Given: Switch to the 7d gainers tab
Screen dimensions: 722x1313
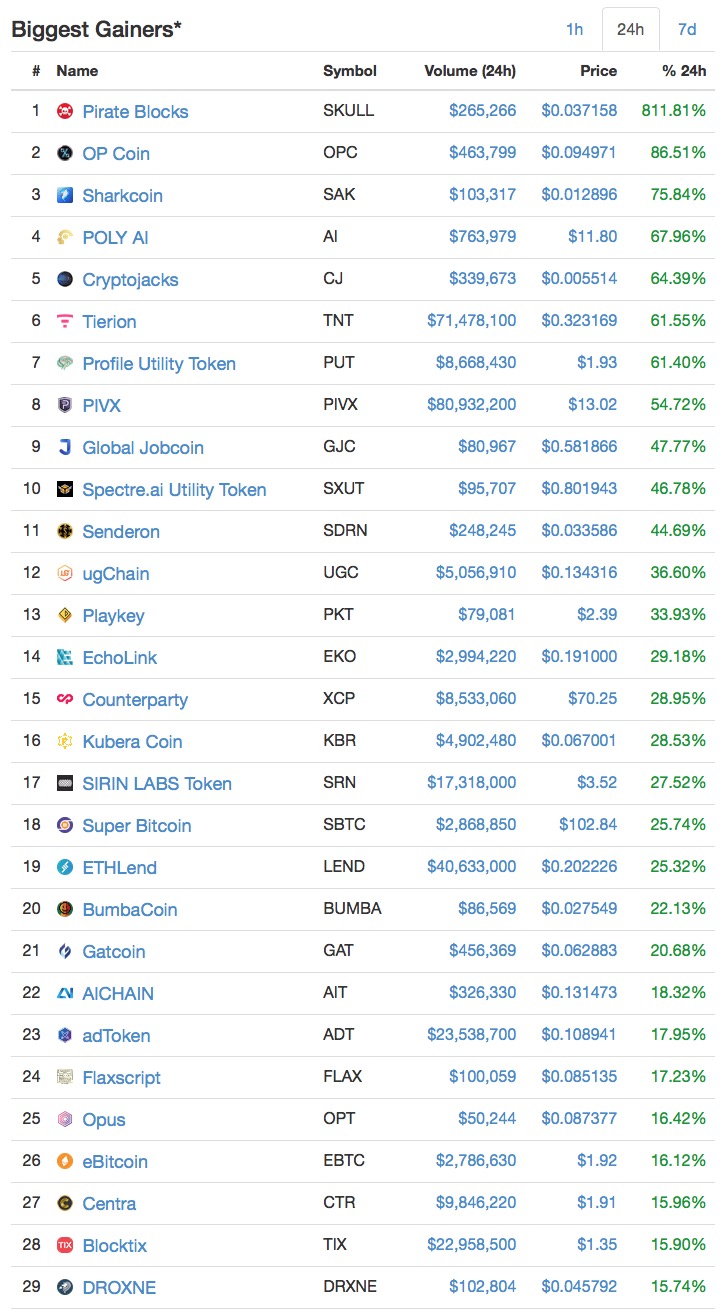Looking at the screenshot, I should tap(687, 29).
